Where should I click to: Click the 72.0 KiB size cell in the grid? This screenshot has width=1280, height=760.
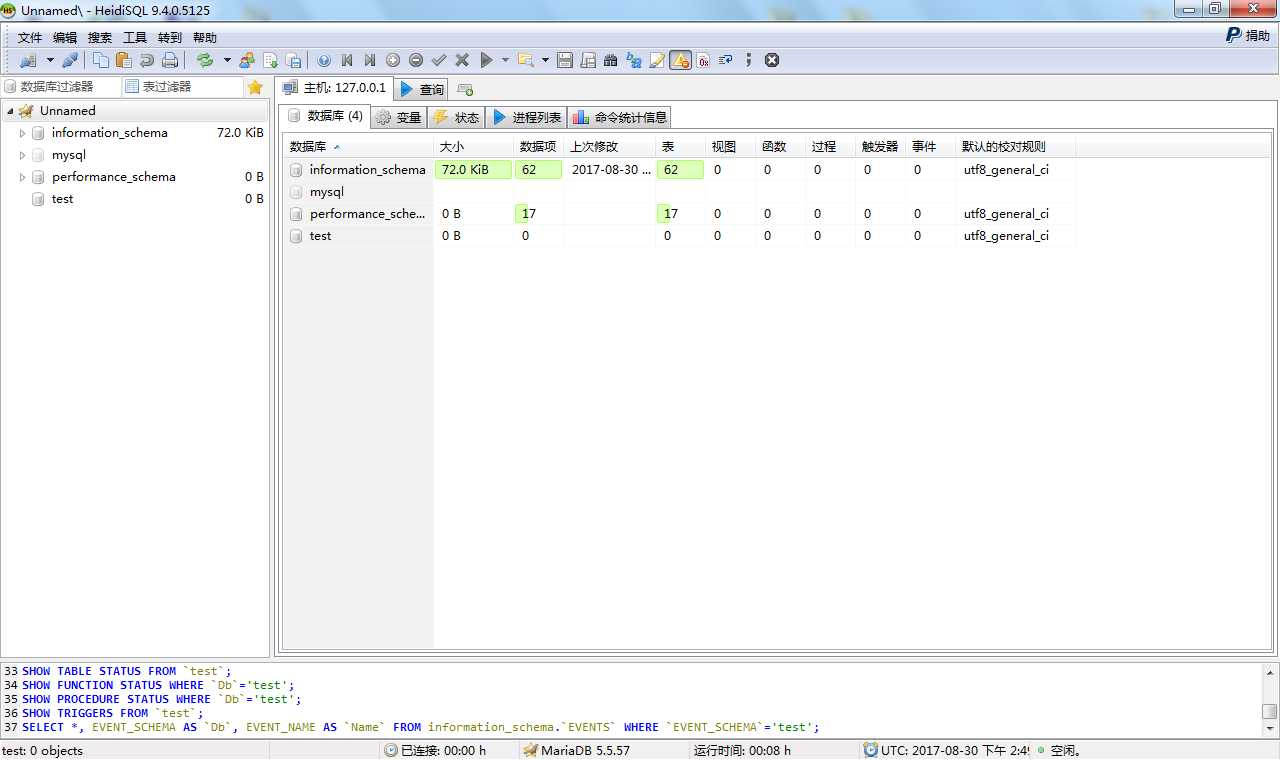[473, 170]
